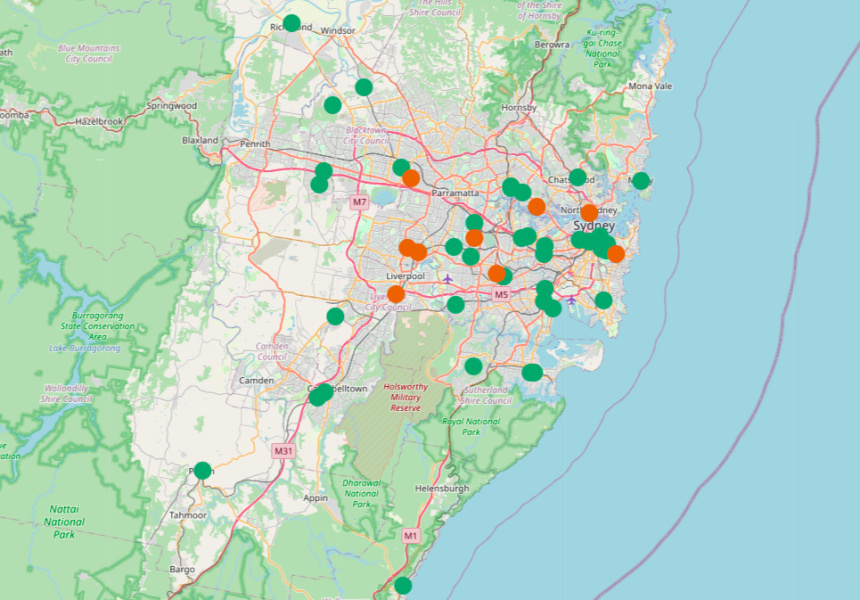Click the M7 motorway shield
This screenshot has width=860, height=600.
[x=360, y=203]
